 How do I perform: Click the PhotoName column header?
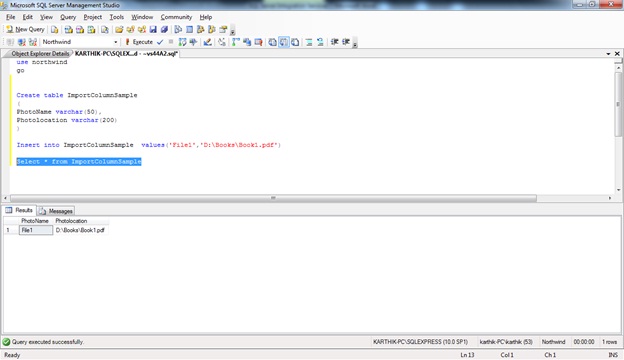(36, 221)
